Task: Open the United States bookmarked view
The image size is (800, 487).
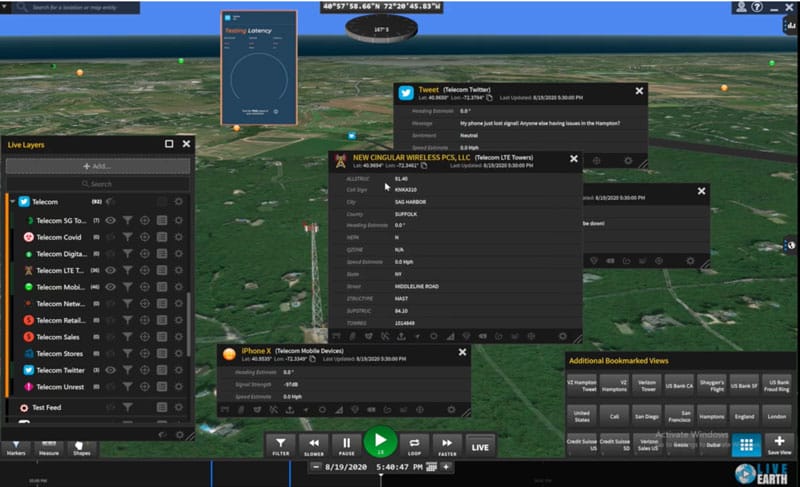Action: (x=582, y=416)
